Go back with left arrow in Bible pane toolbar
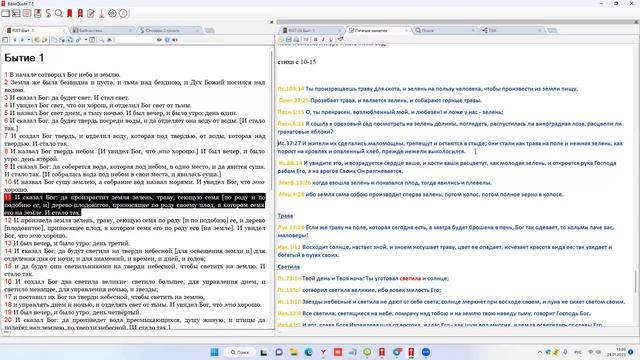 [x=15, y=40]
